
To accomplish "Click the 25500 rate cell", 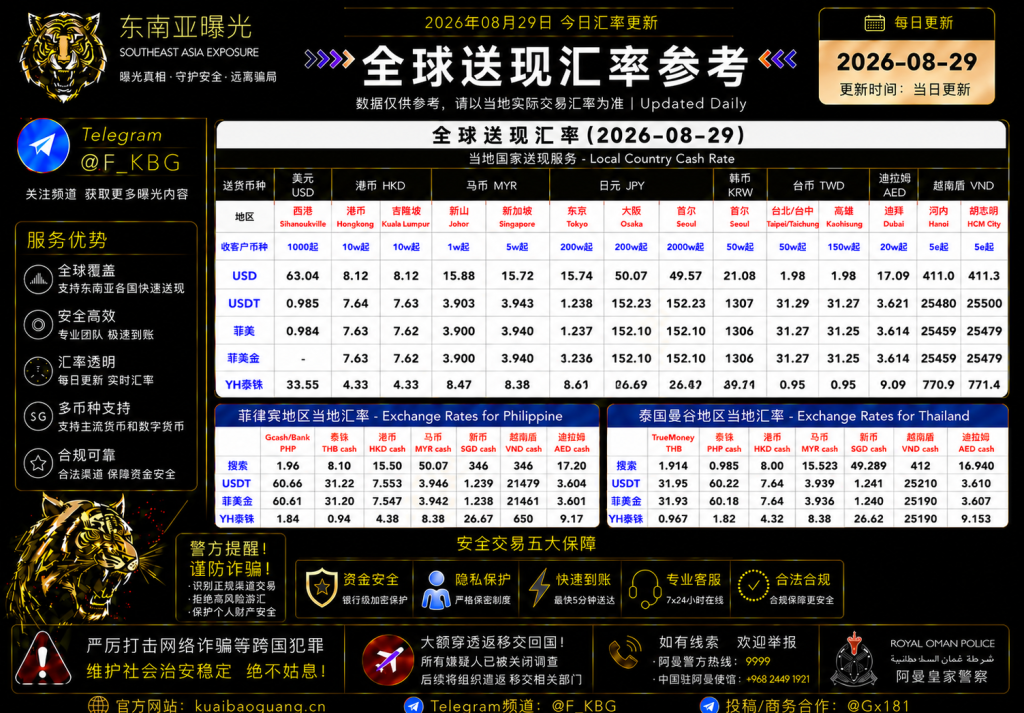I will [984, 304].
